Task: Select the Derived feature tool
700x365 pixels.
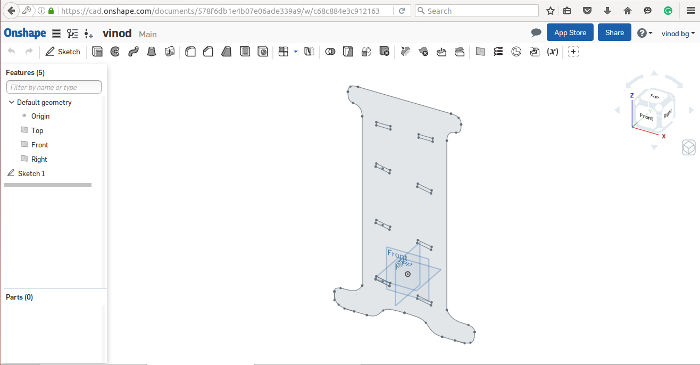Action: click(x=534, y=52)
